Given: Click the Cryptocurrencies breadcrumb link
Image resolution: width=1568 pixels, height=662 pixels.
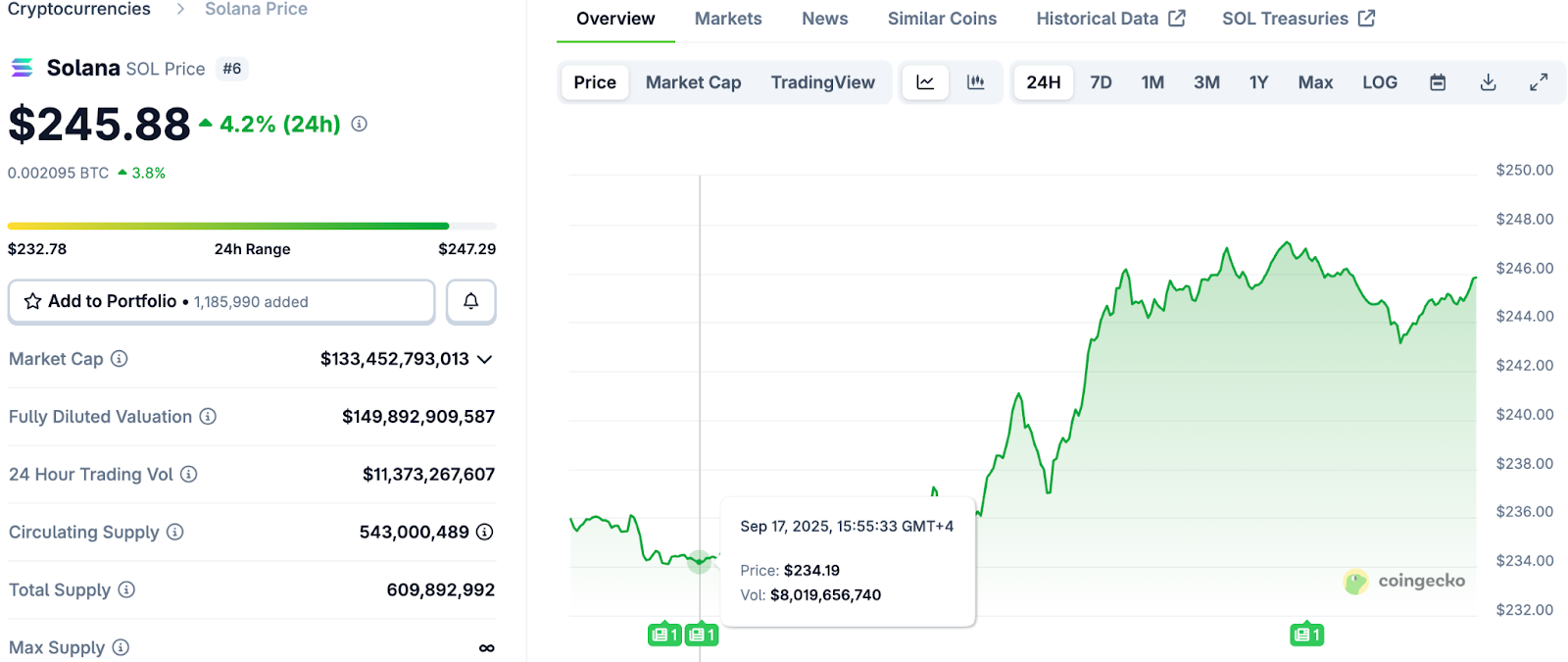Looking at the screenshot, I should 79,9.
